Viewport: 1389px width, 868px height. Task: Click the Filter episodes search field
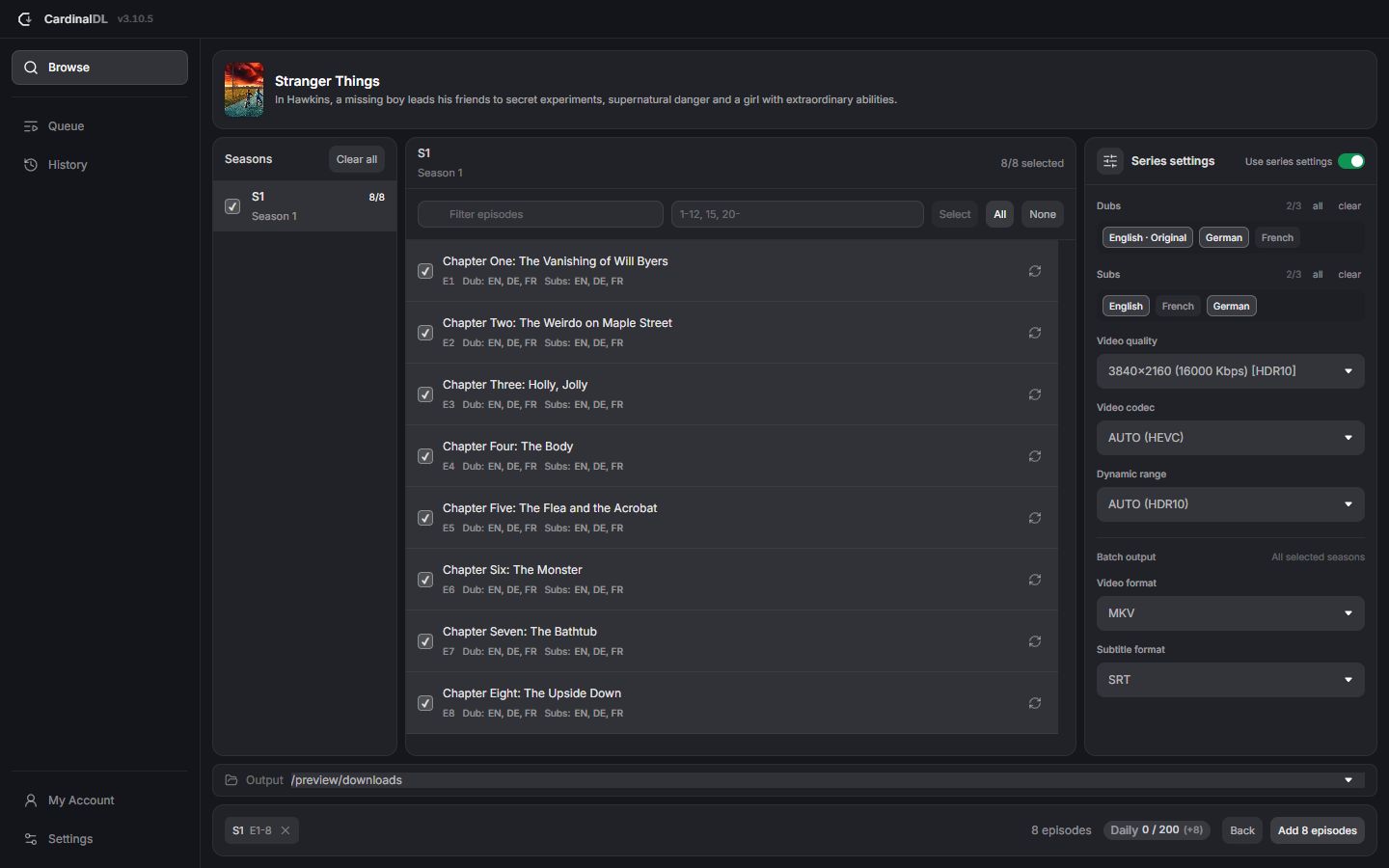click(540, 214)
